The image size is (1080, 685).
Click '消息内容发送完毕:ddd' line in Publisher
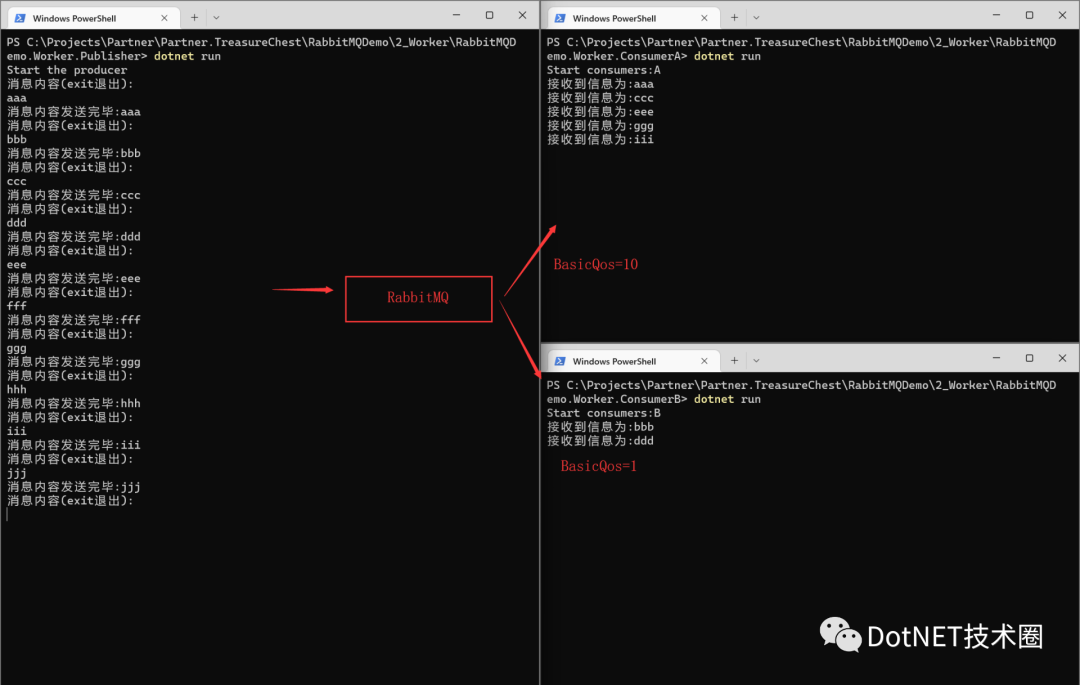pyautogui.click(x=74, y=237)
